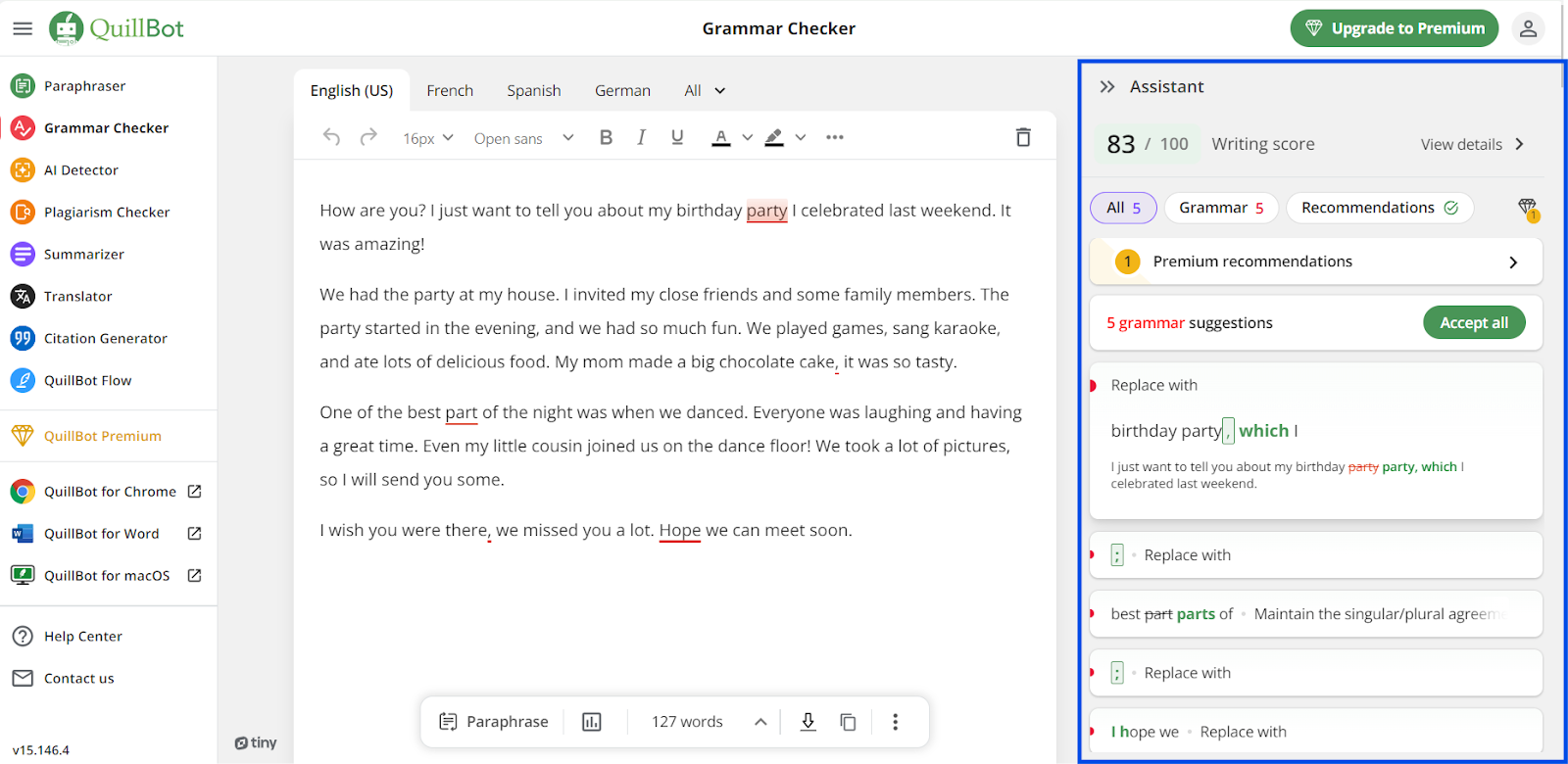The image size is (1568, 764).
Task: Click Contact us
Action: click(x=63, y=679)
